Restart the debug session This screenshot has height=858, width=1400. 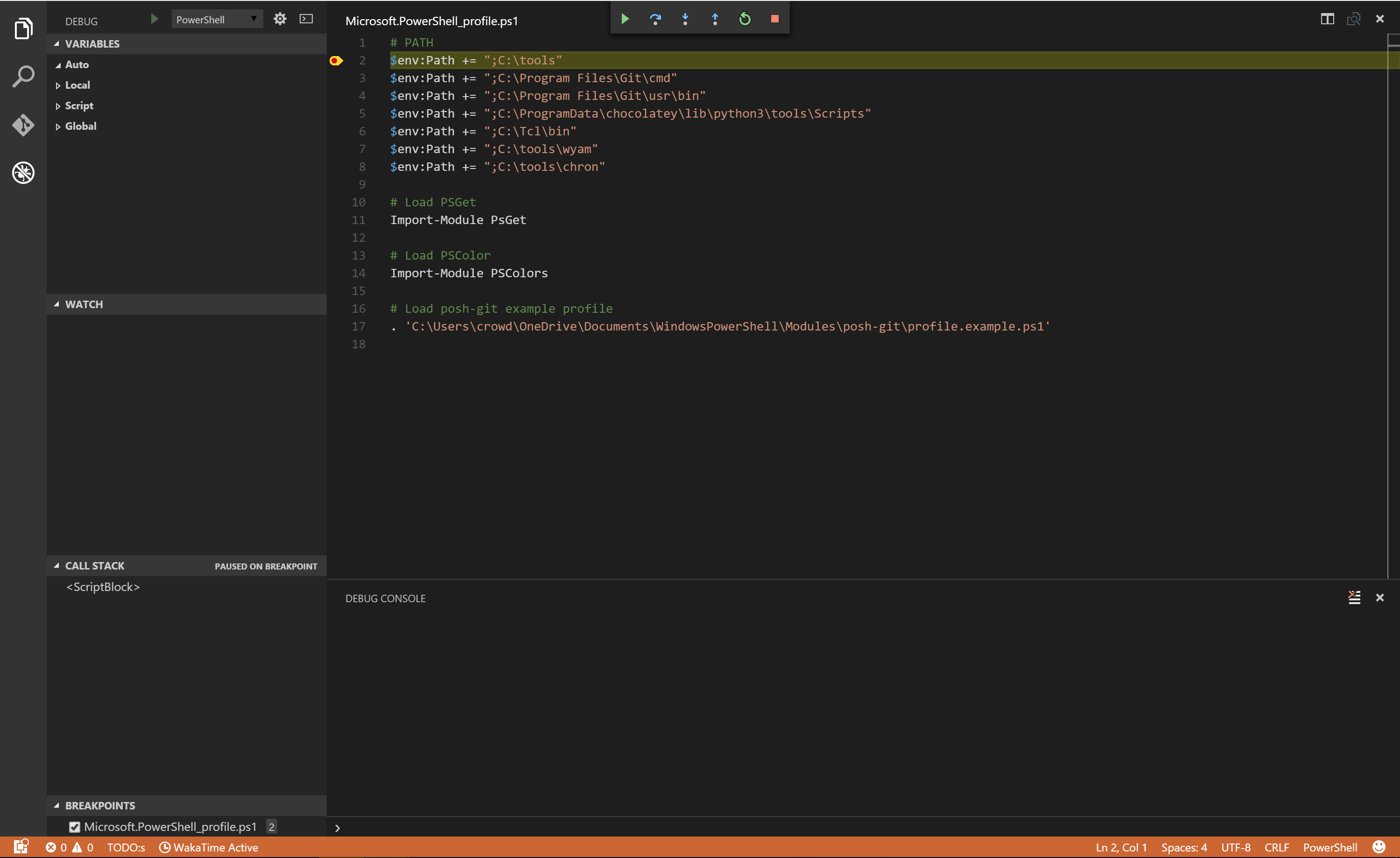click(745, 19)
